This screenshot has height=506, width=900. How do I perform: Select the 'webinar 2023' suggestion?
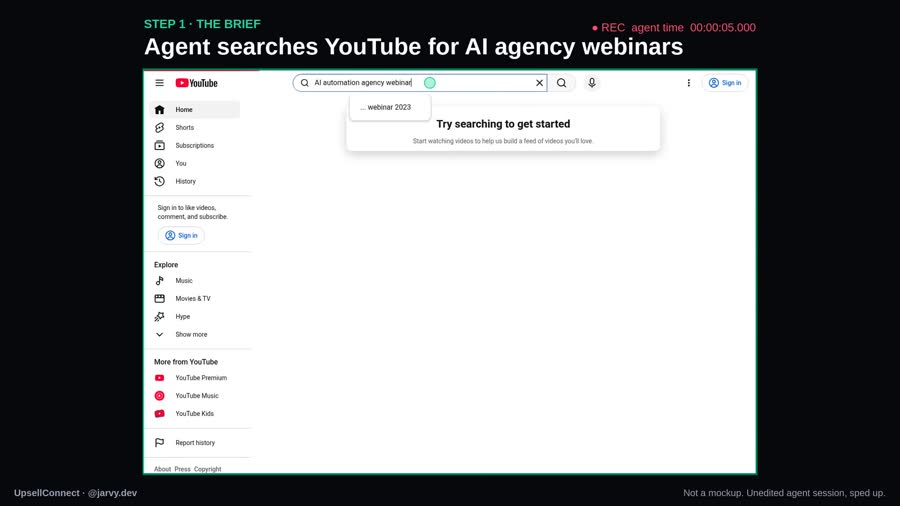(389, 107)
